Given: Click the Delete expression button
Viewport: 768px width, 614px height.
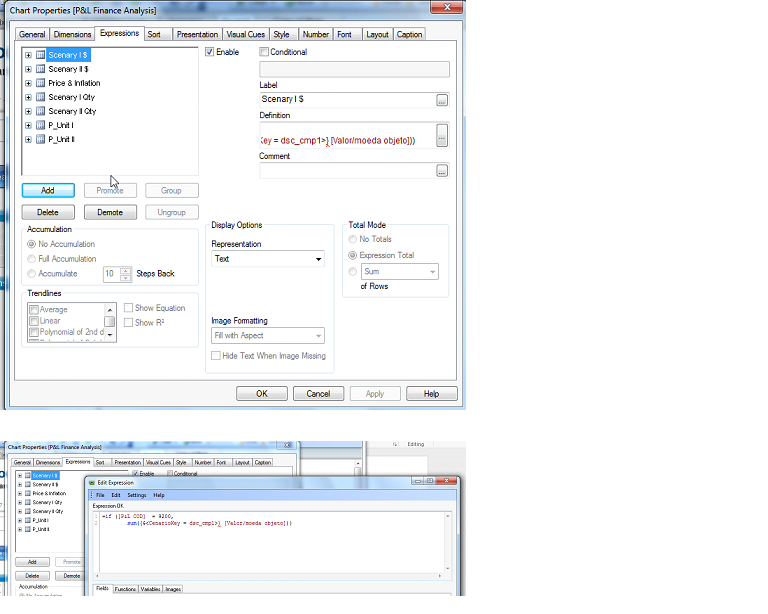Looking at the screenshot, I should tap(48, 212).
